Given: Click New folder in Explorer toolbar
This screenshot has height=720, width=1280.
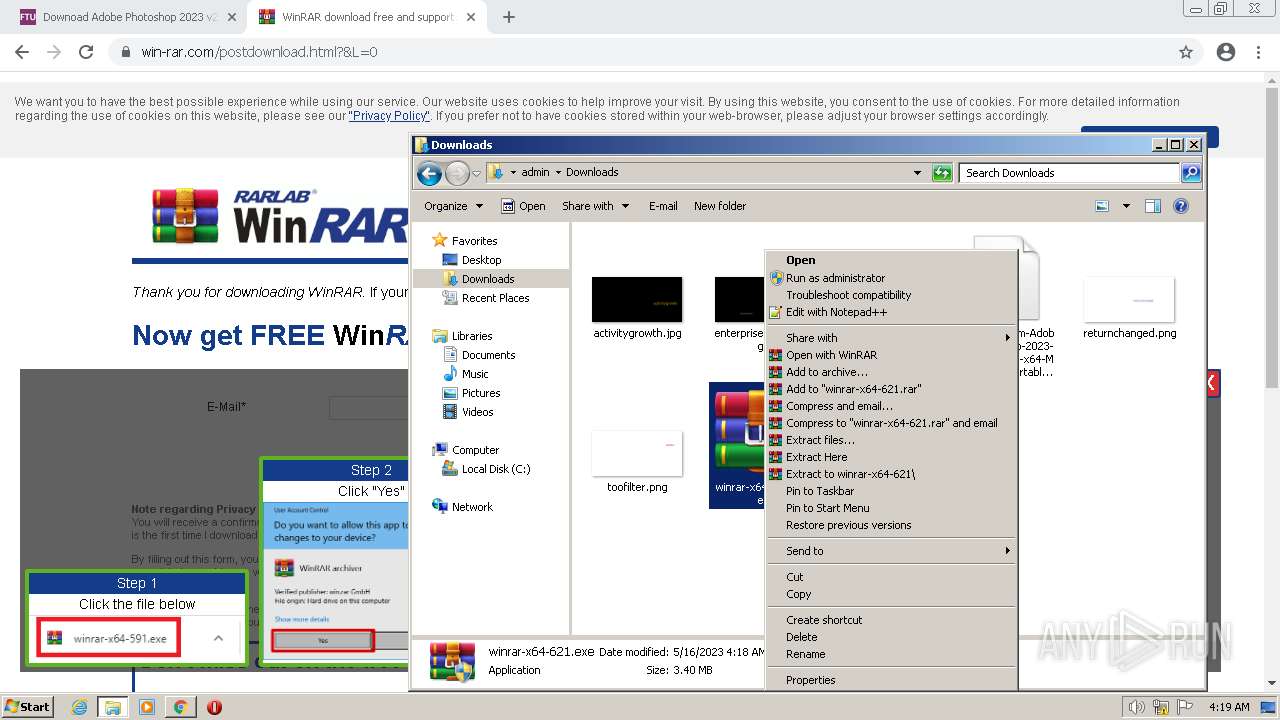Looking at the screenshot, I should (720, 206).
